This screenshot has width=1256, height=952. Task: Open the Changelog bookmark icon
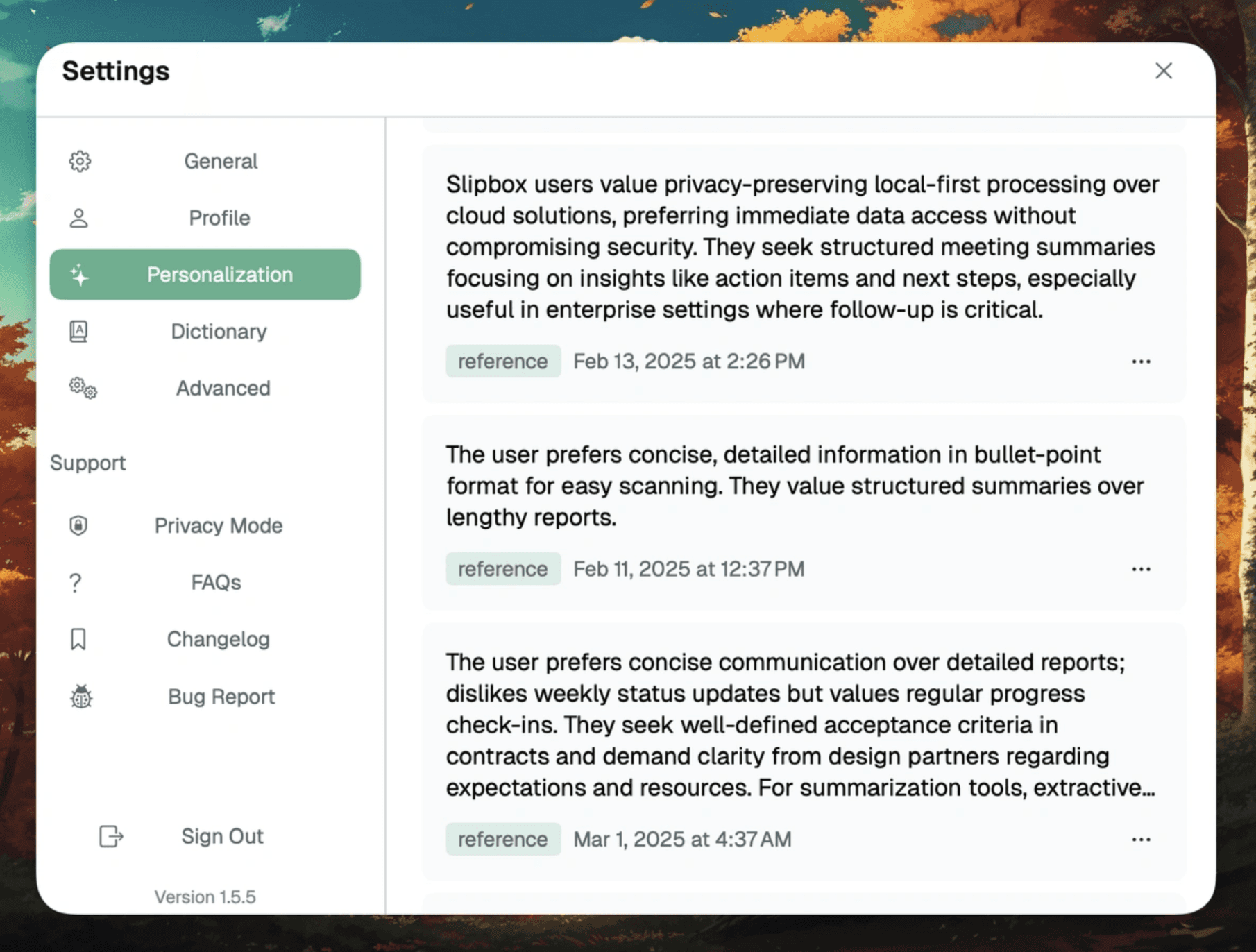[78, 638]
